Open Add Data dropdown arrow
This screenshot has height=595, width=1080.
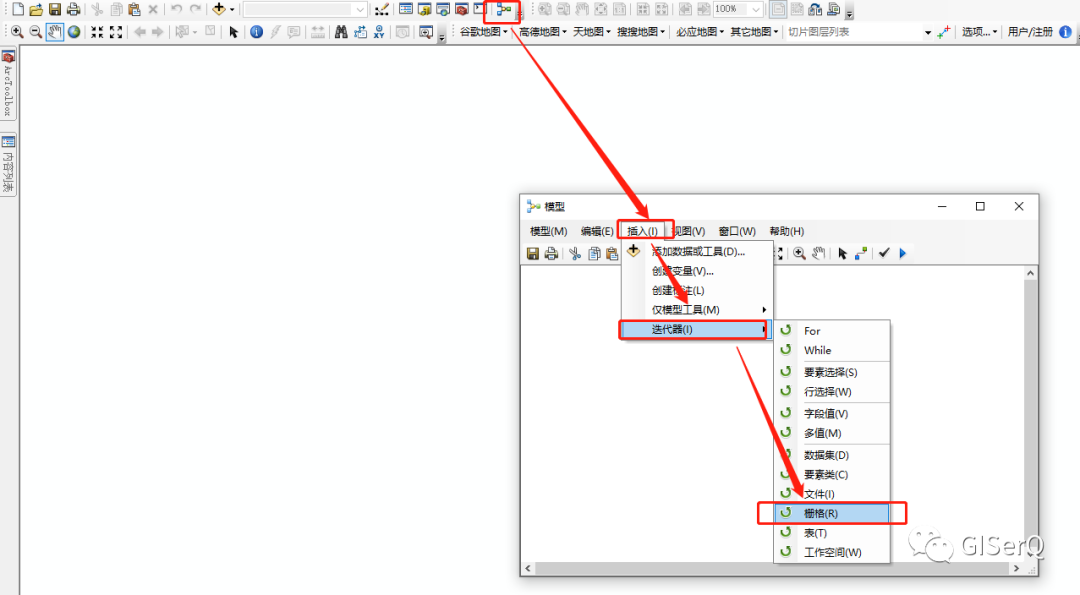pos(232,10)
